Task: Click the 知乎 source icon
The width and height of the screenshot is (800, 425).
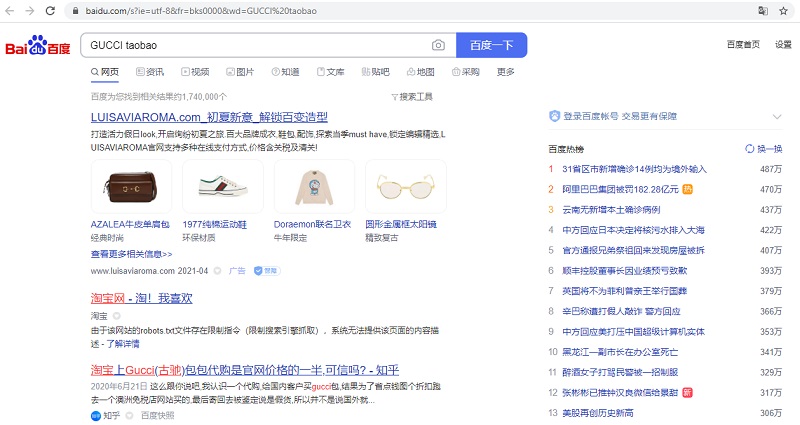Action: (x=95, y=416)
